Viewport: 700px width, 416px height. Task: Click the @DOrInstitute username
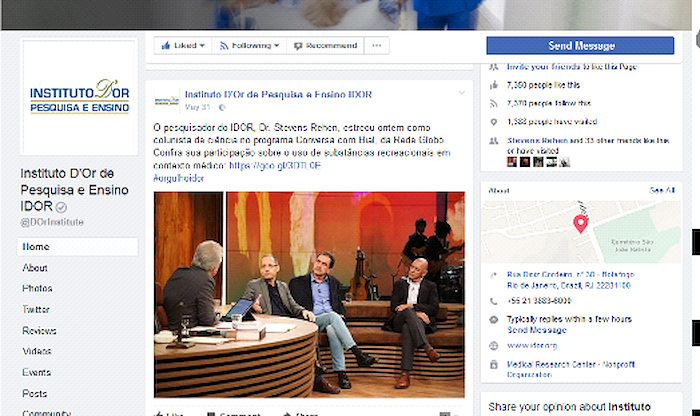[52, 222]
